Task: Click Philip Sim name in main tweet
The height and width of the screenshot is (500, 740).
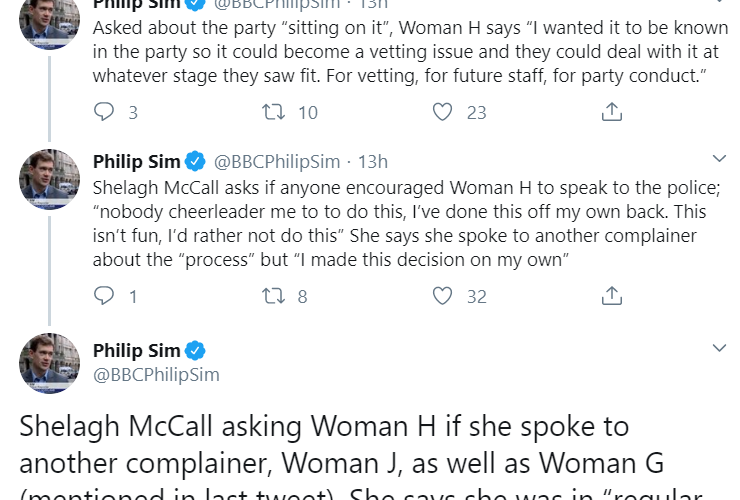Action: 137,351
